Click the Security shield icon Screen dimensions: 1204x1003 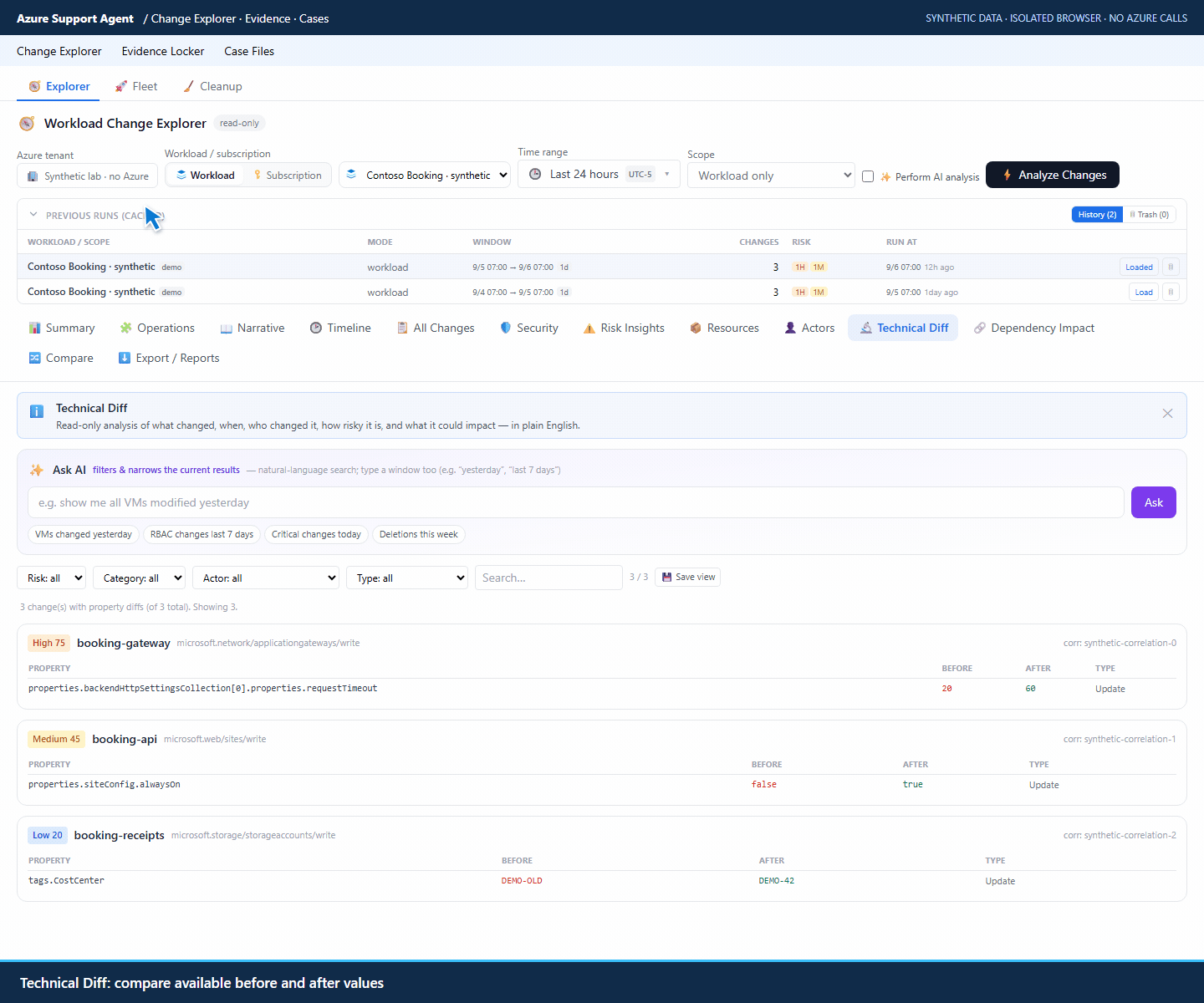tap(506, 328)
